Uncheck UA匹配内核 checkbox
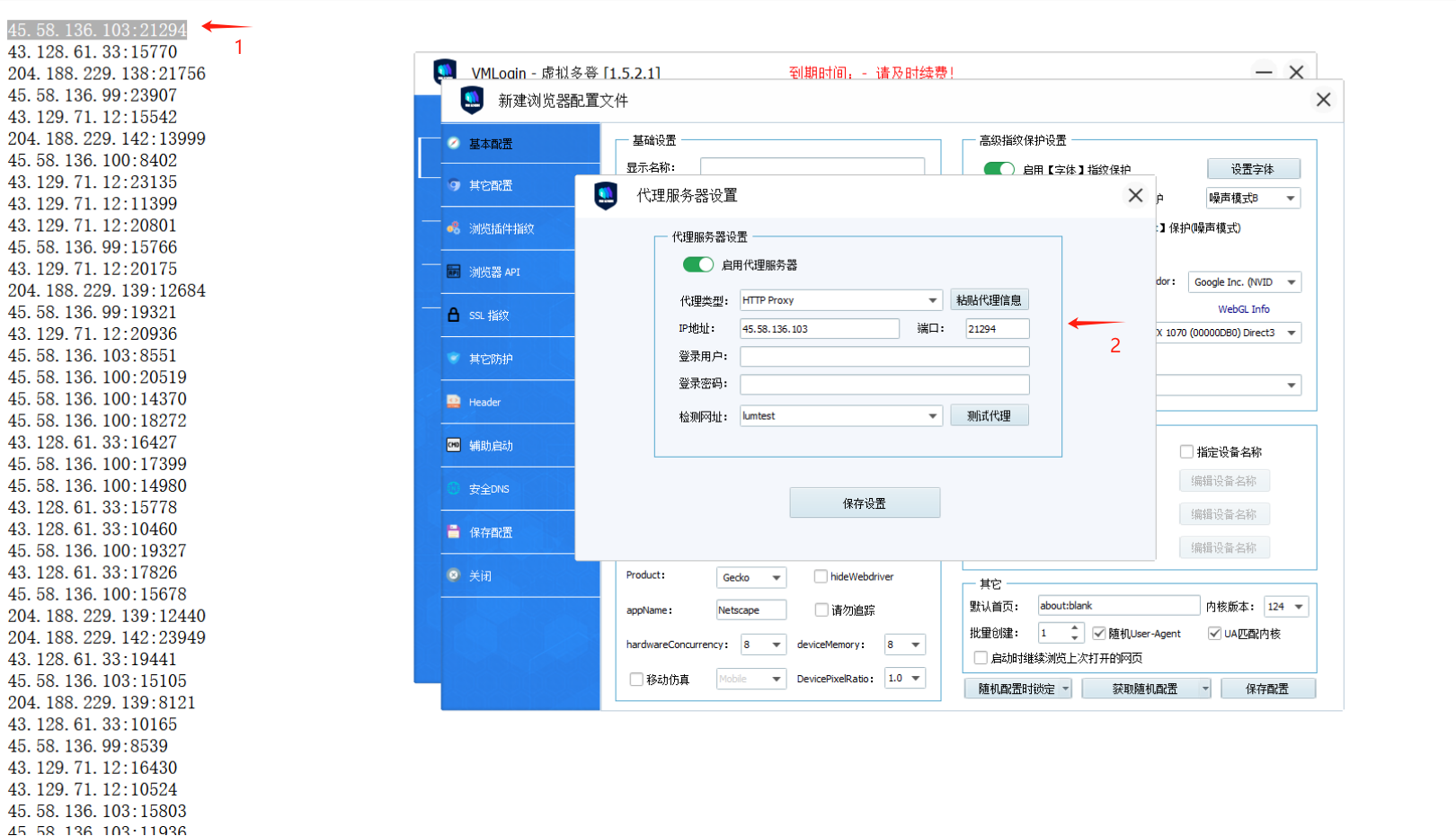Image resolution: width=1456 pixels, height=836 pixels. click(1214, 633)
